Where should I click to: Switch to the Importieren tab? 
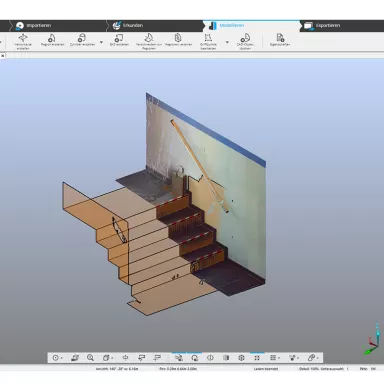(x=33, y=25)
